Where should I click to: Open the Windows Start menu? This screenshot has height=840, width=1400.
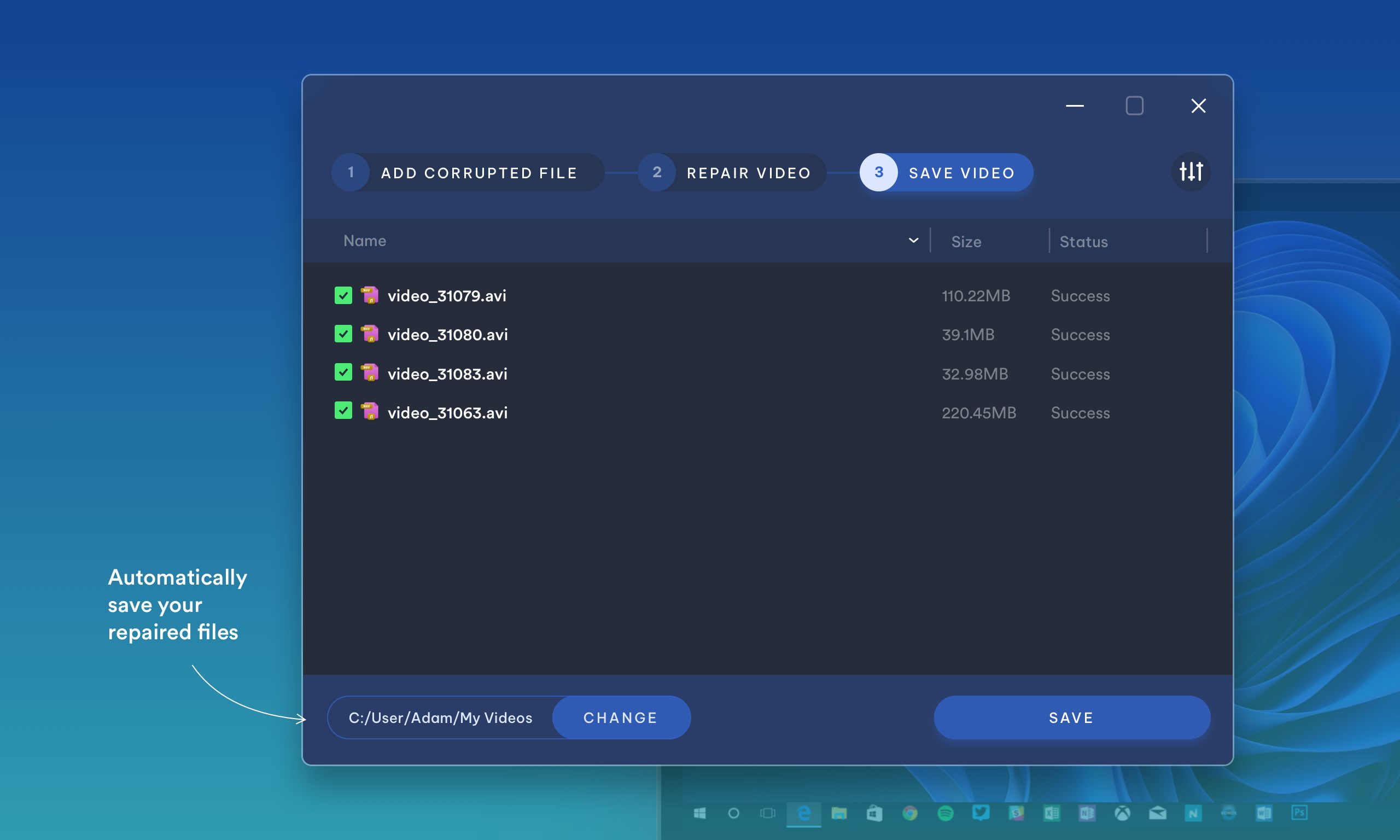[699, 813]
